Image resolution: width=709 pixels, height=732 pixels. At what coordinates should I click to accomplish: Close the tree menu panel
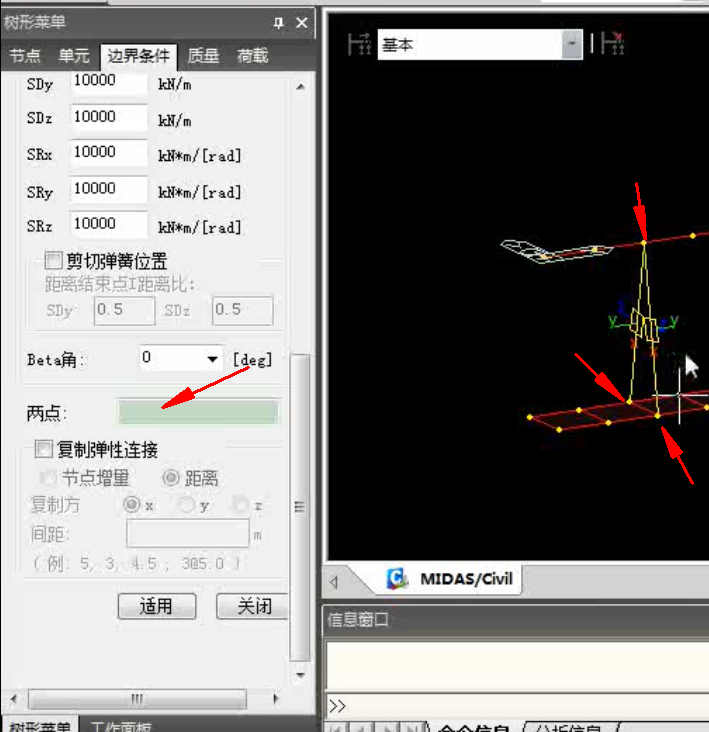click(x=302, y=22)
